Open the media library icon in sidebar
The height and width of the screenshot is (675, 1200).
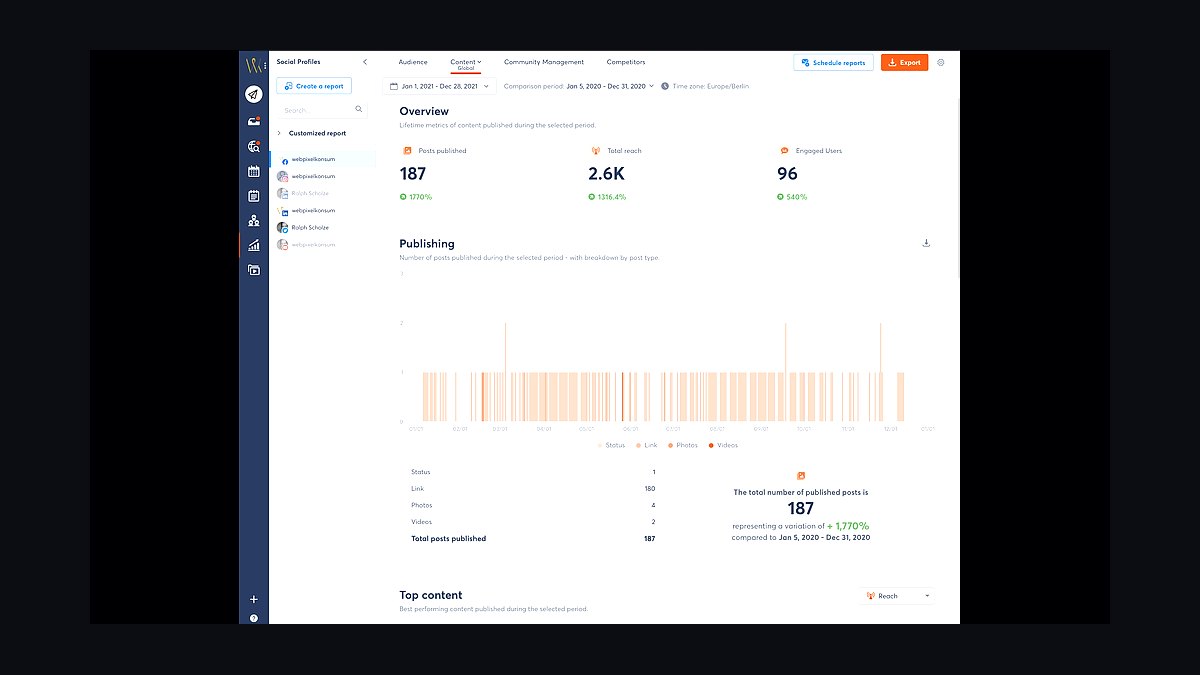point(254,270)
